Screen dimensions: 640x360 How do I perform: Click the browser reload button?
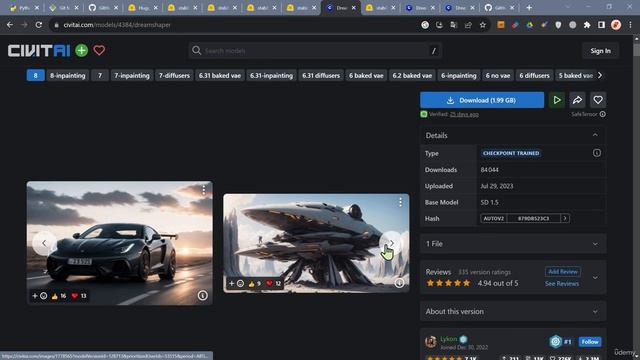(x=39, y=25)
